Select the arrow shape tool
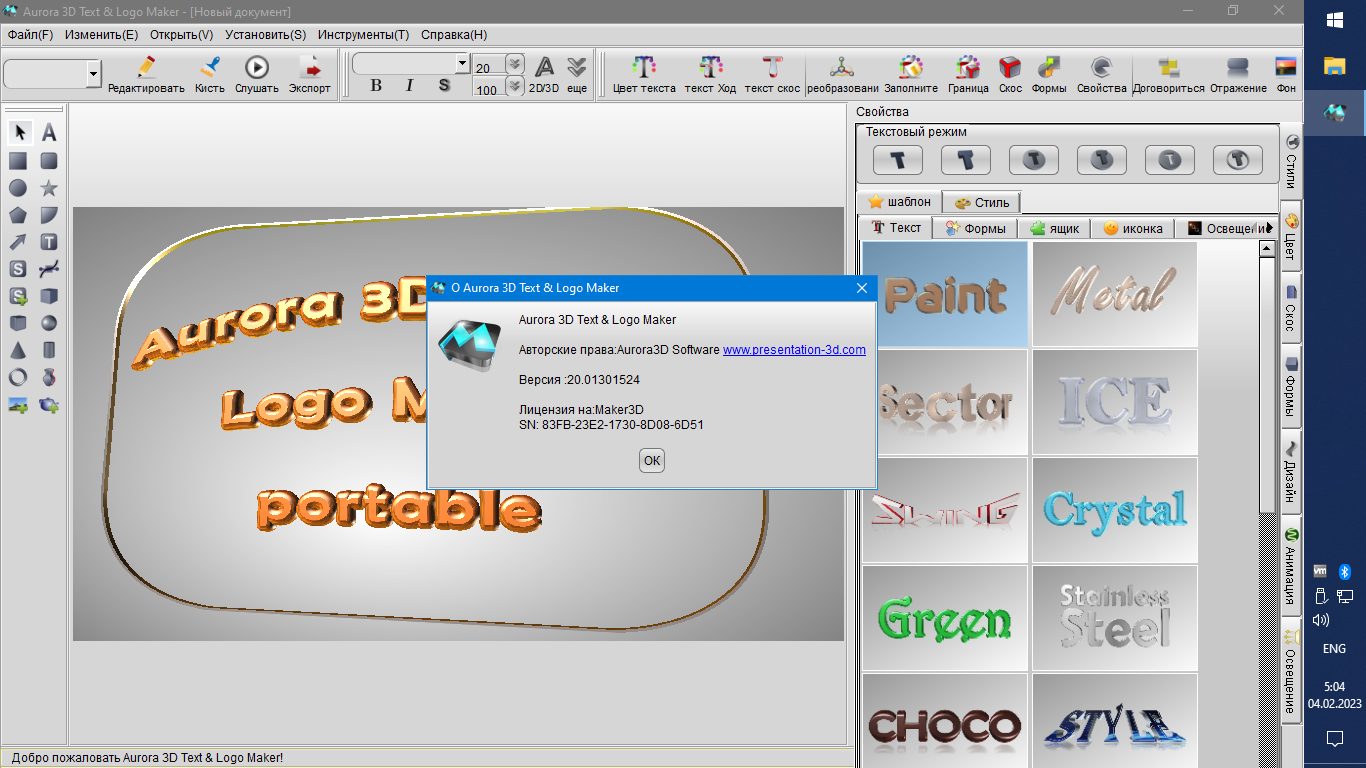1366x768 pixels. (18, 242)
